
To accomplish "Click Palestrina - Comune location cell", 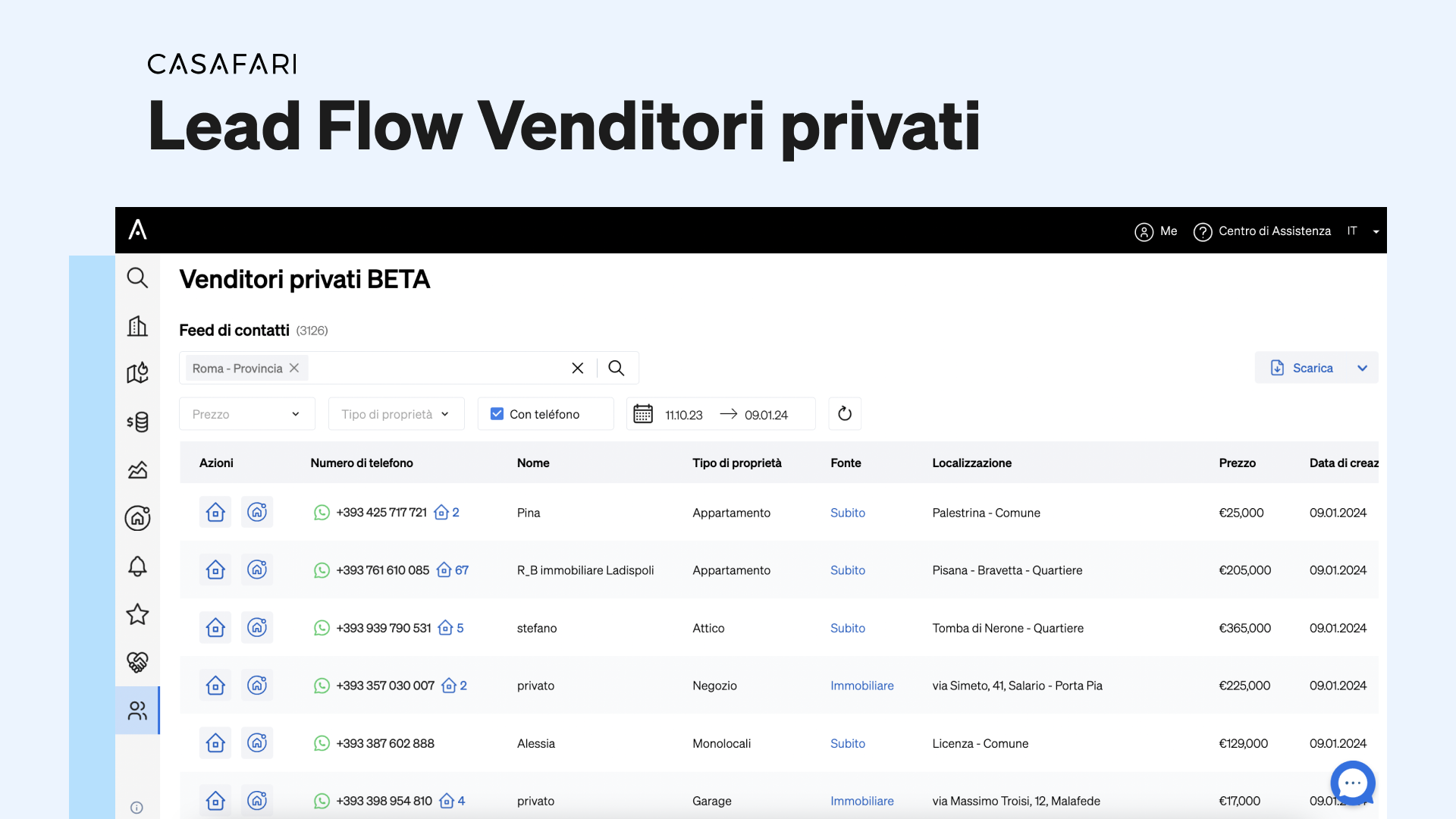I will coord(987,513).
